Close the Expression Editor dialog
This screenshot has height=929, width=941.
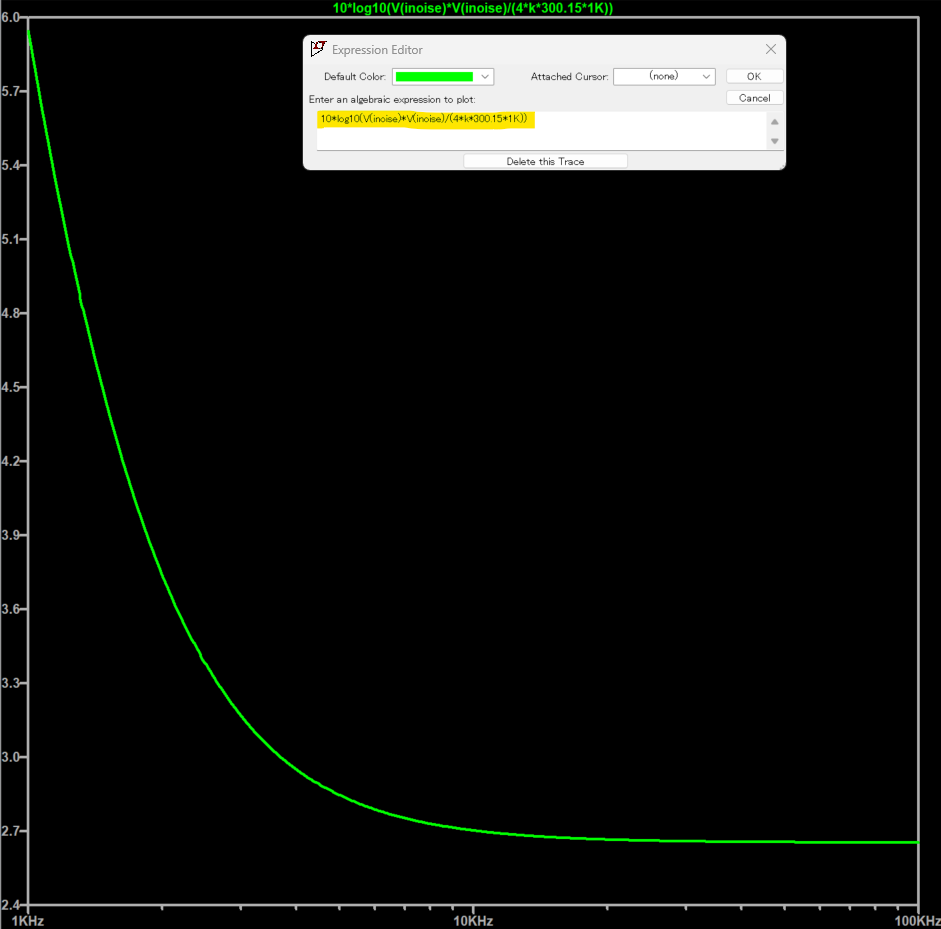(x=770, y=49)
